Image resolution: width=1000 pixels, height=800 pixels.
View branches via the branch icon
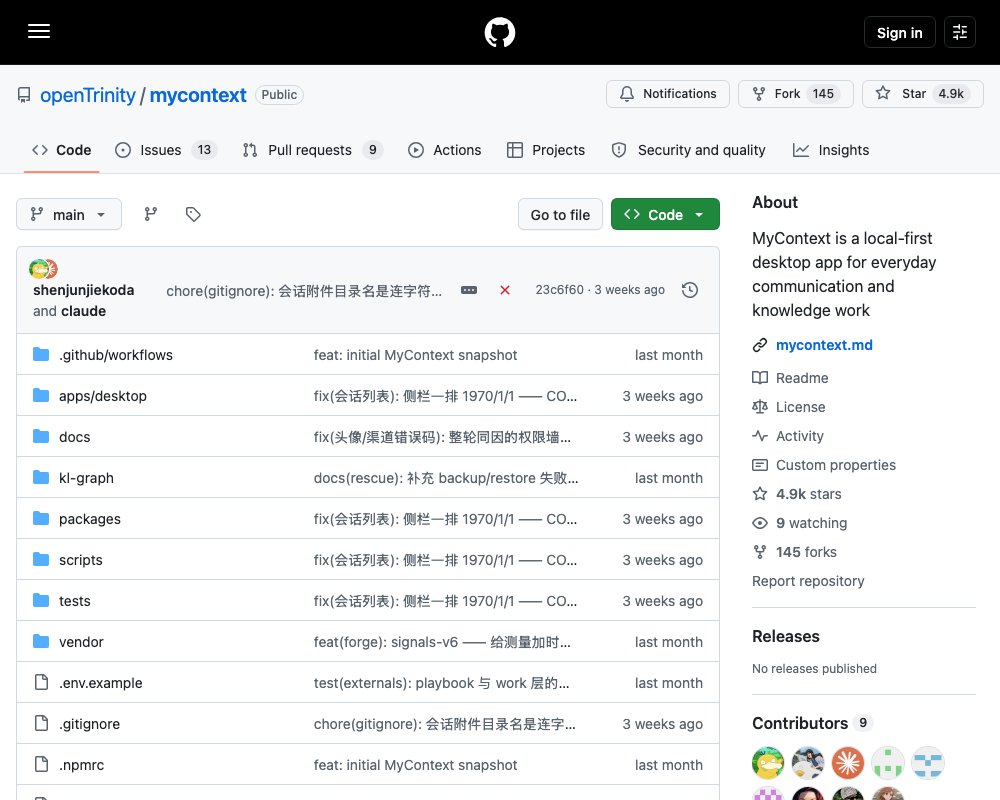click(151, 214)
